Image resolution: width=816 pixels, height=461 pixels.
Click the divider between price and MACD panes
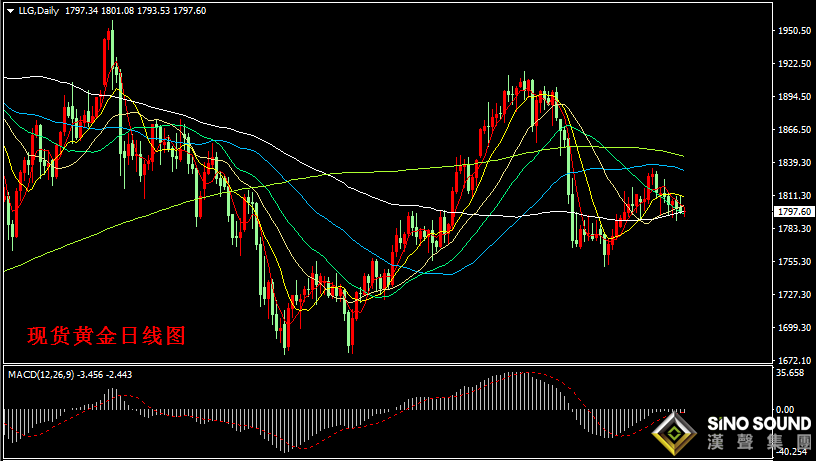tap(388, 364)
